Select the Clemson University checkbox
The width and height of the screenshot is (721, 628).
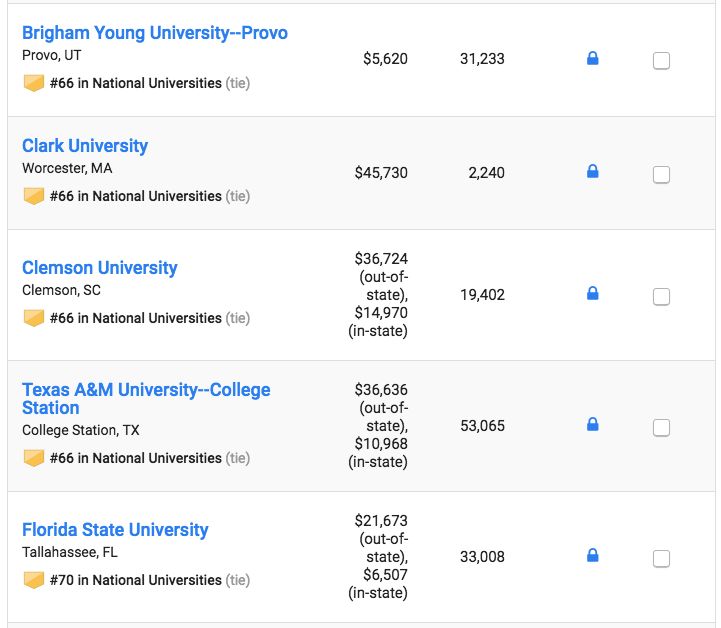(x=661, y=297)
